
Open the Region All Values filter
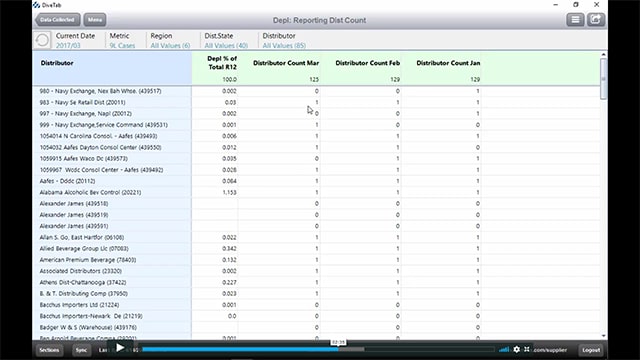pos(170,40)
